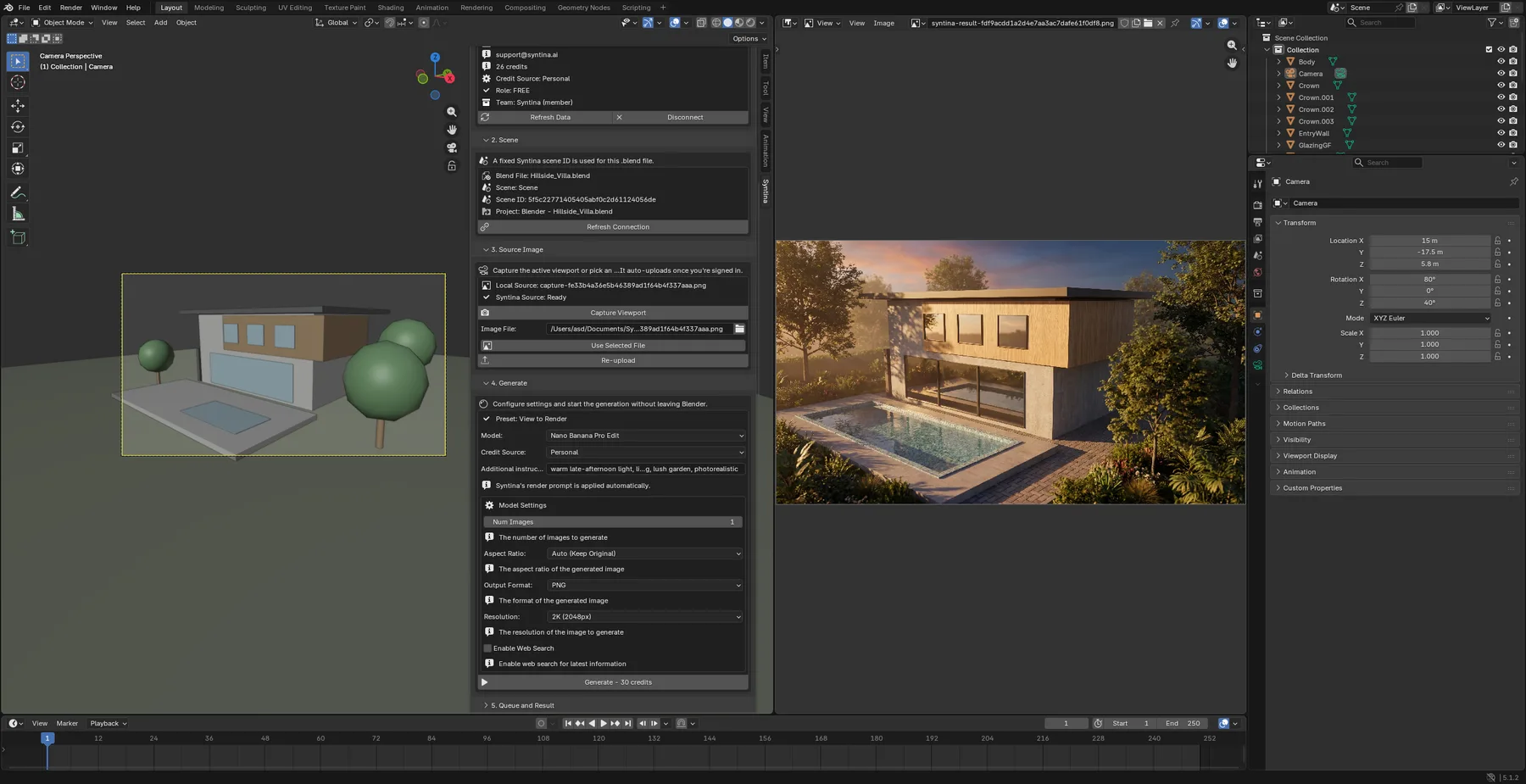Select the Move tool
Viewport: 1526px width, 784px height.
[x=18, y=106]
